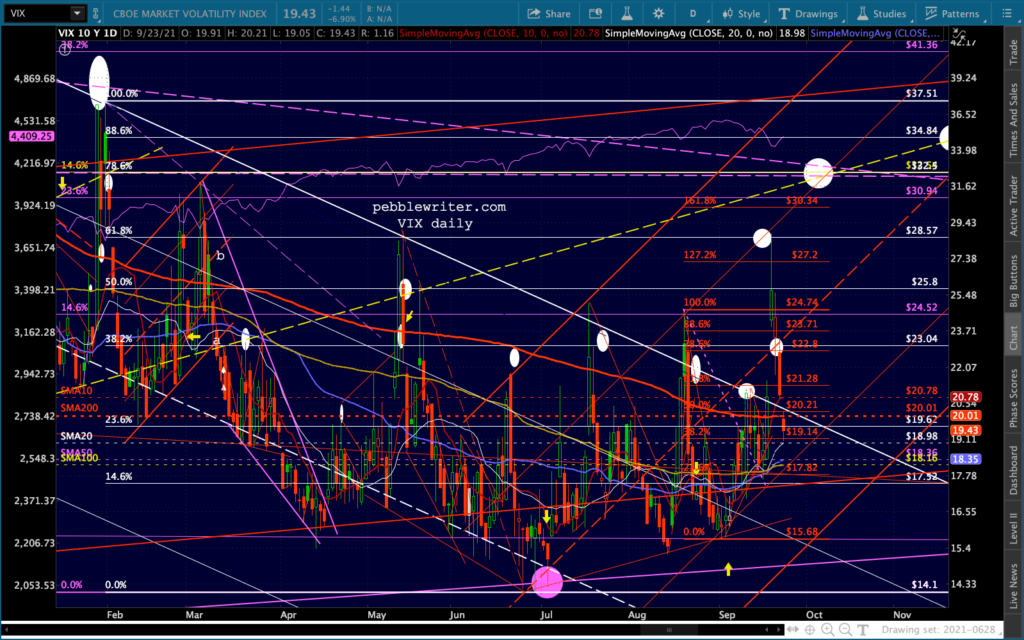Open the Studies menu
This screenshot has width=1024, height=640.
tap(882, 14)
